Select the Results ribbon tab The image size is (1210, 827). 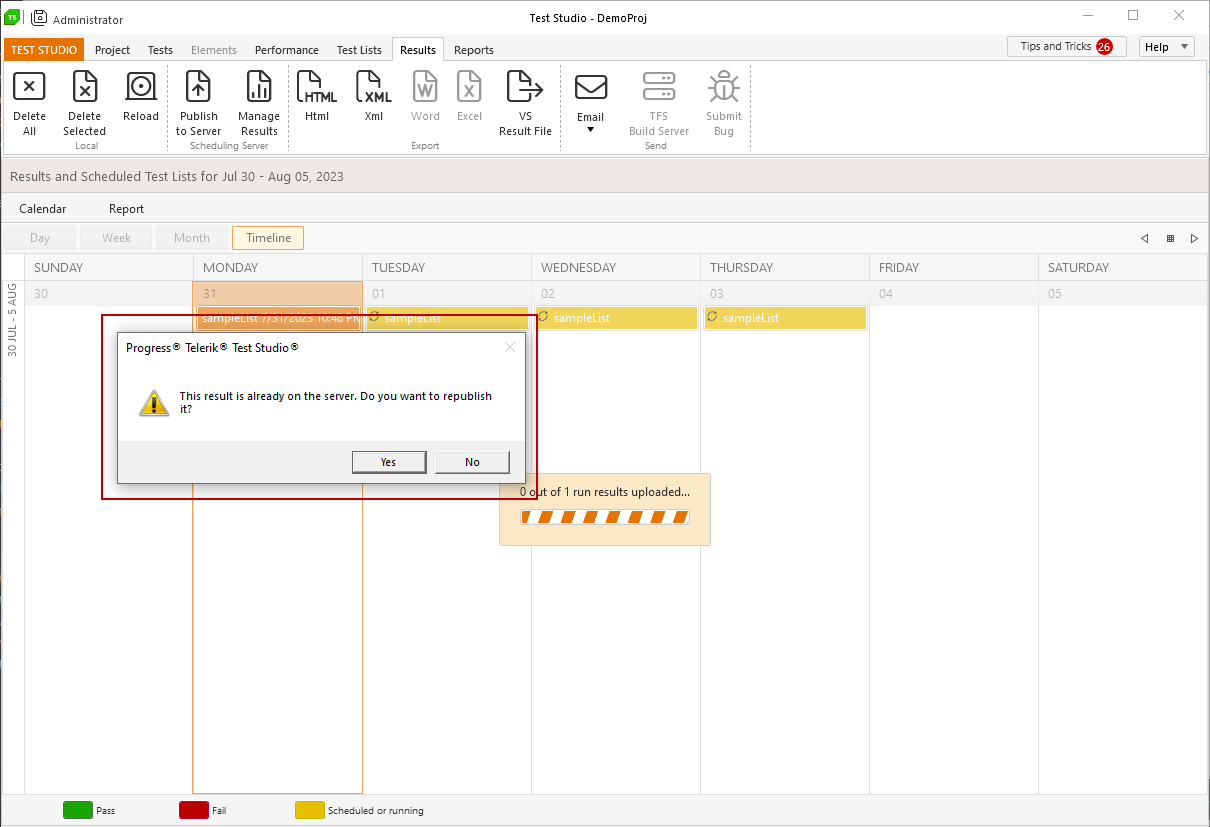418,50
